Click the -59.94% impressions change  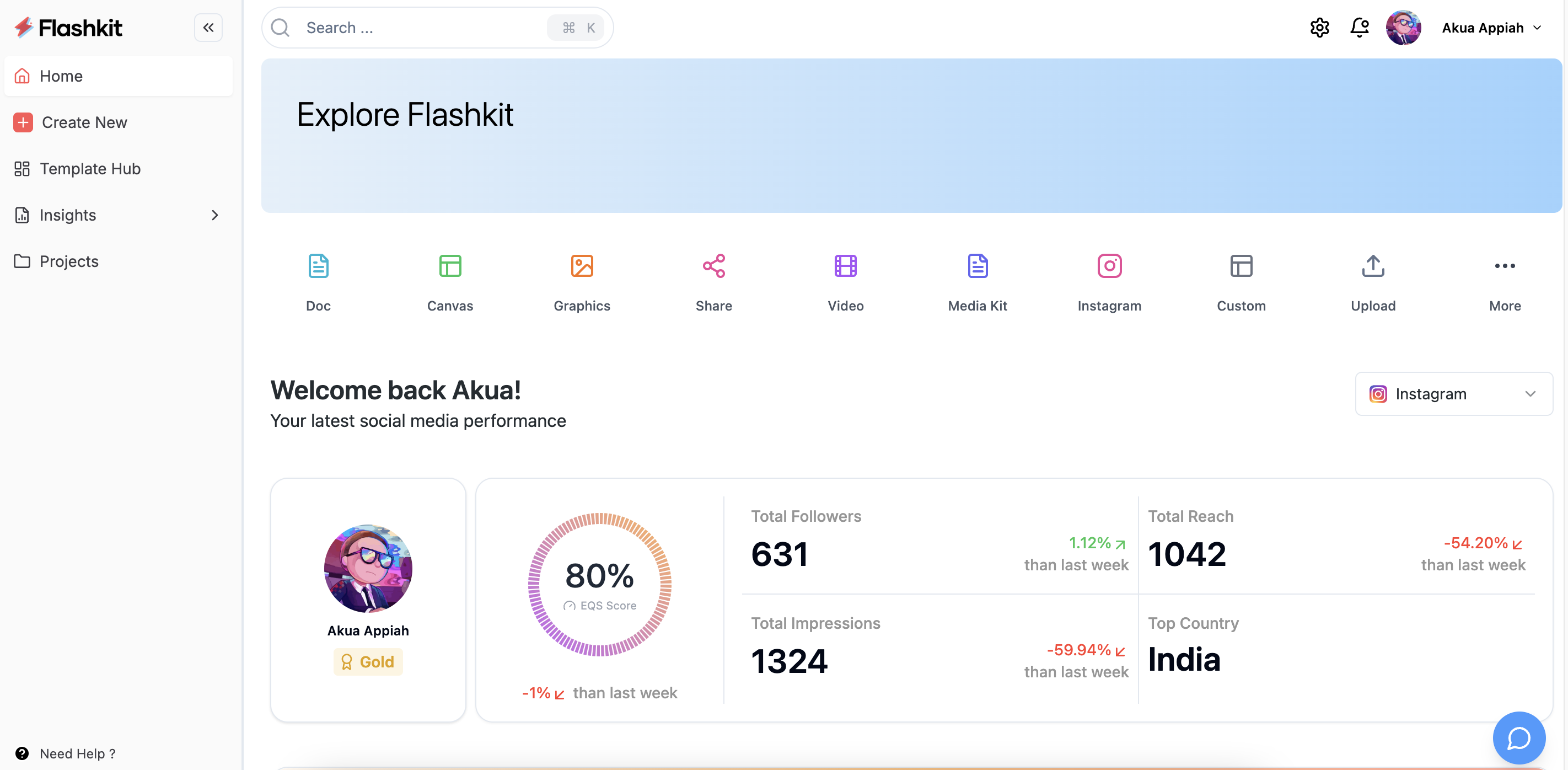point(1087,650)
